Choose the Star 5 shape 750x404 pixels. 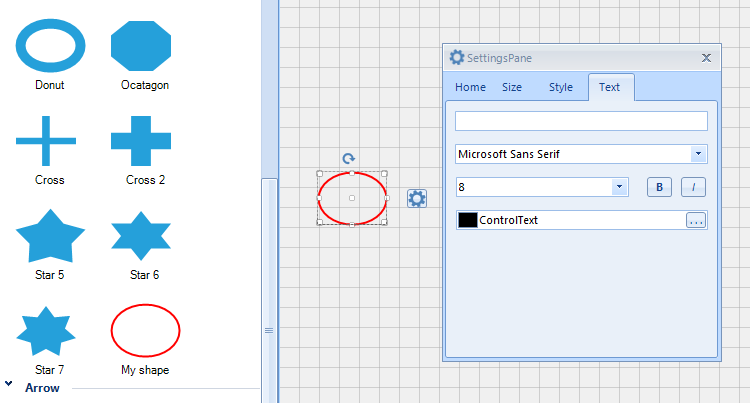tap(50, 236)
